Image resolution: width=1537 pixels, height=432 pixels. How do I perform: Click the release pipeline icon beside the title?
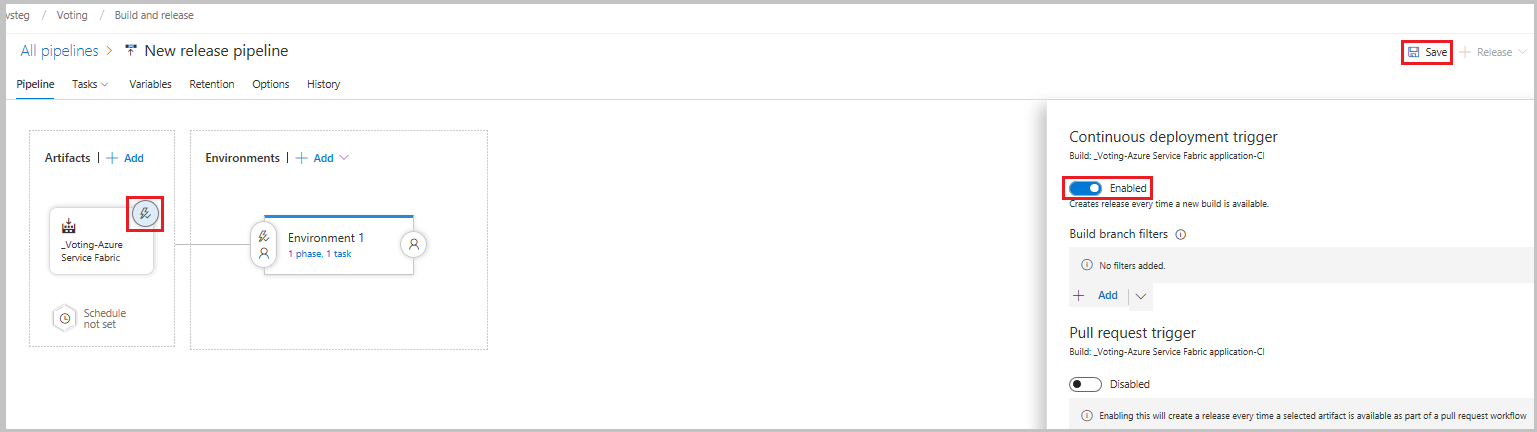click(x=130, y=50)
